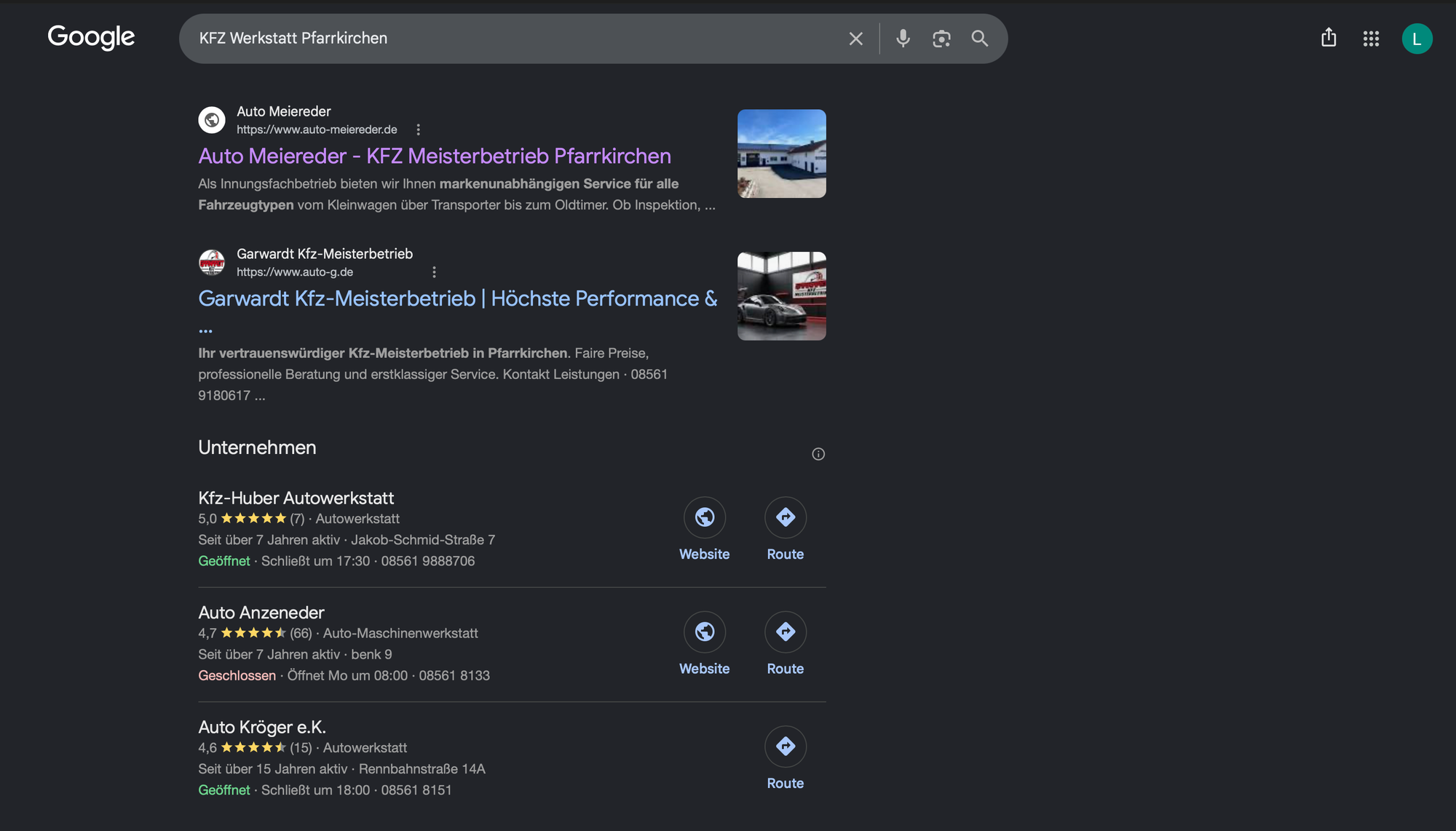1456x831 pixels.
Task: Open Website globe icon for Kfz-Huber Autowerkstatt
Action: pyautogui.click(x=704, y=517)
